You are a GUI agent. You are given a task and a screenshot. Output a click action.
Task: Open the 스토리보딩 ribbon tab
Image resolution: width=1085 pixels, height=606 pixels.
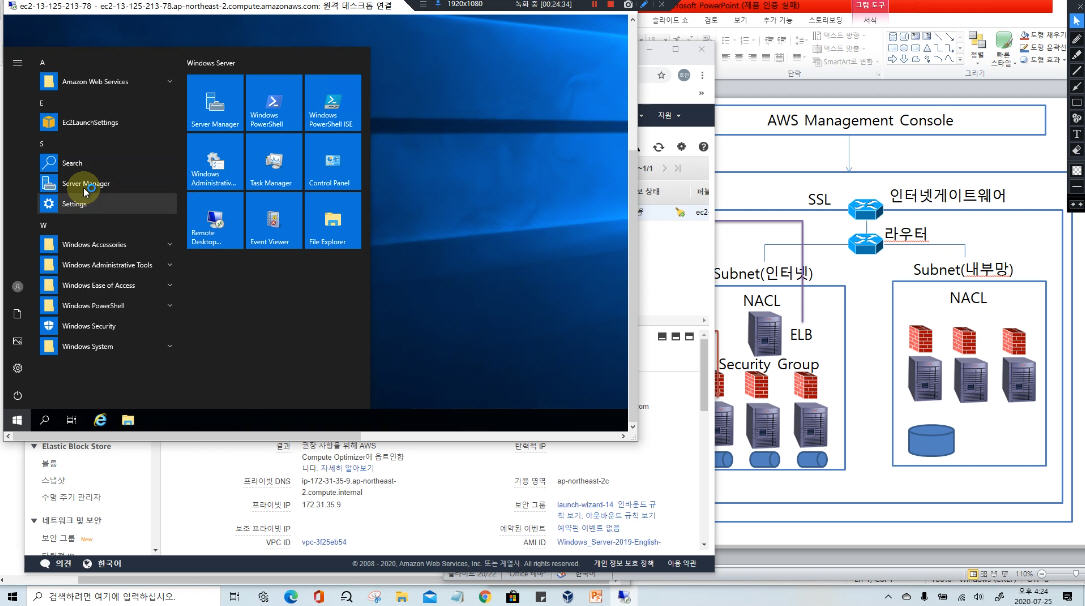pos(826,20)
